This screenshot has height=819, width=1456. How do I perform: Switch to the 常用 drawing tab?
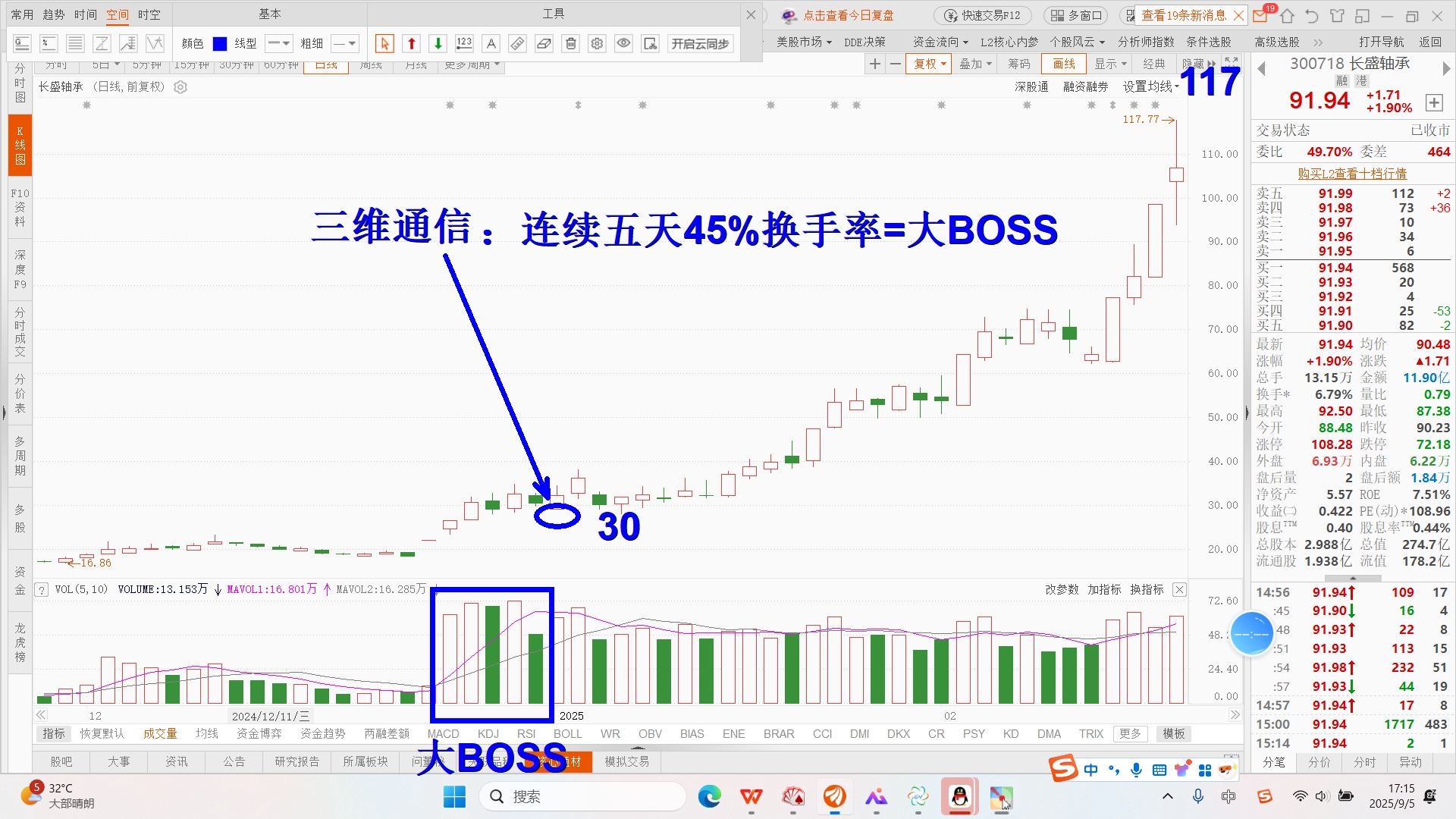(x=22, y=14)
